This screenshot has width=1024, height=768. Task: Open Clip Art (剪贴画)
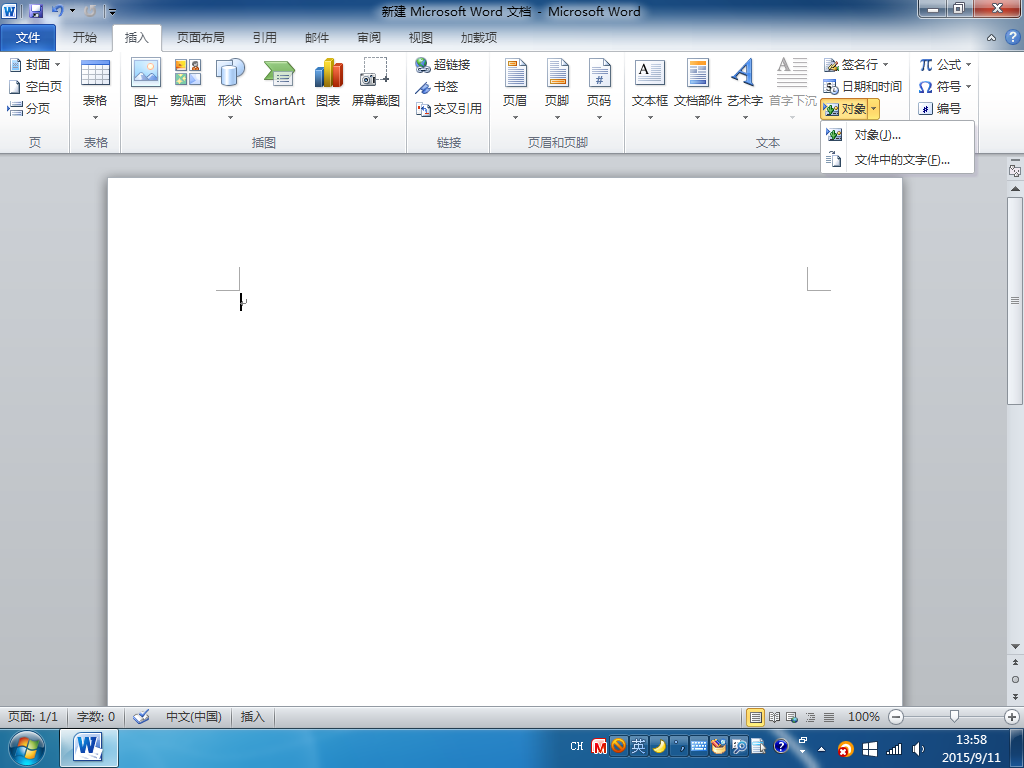(x=188, y=82)
